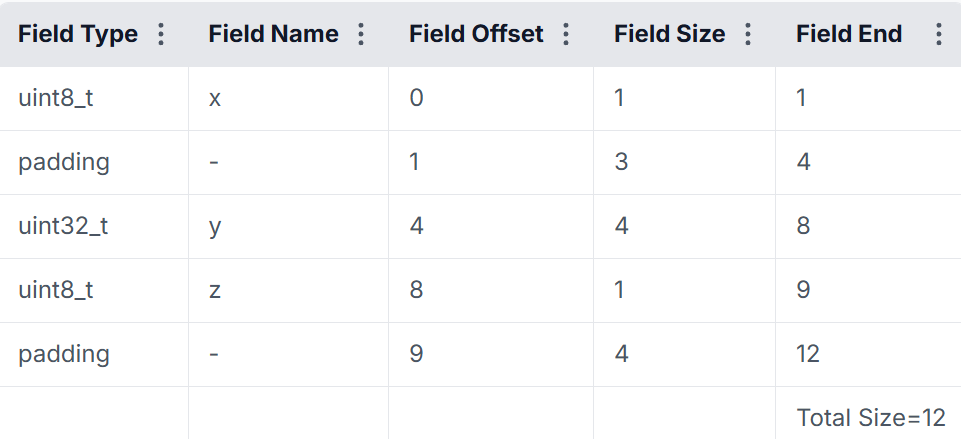Sort by the Field Name header
The image size is (961, 439).
(x=273, y=34)
